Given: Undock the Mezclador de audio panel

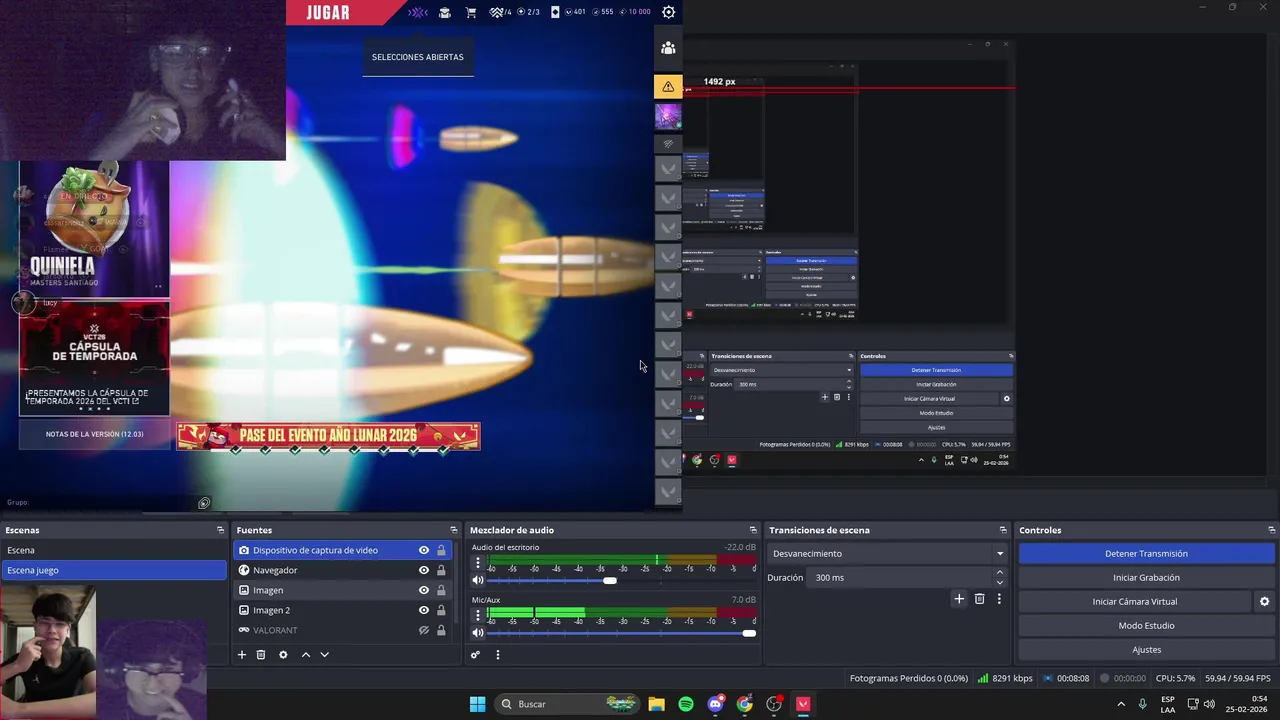Looking at the screenshot, I should (x=753, y=530).
